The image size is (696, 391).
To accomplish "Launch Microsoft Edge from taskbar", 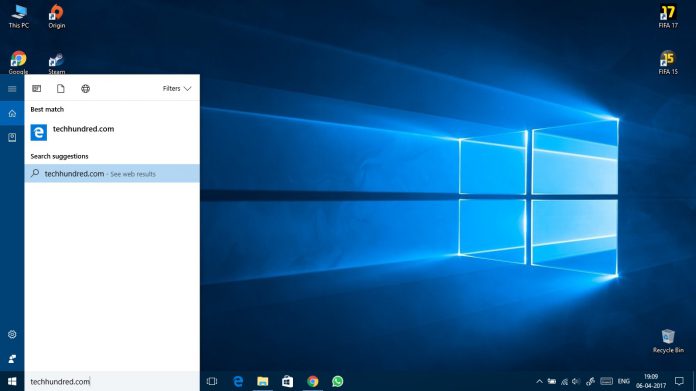I will 238,381.
